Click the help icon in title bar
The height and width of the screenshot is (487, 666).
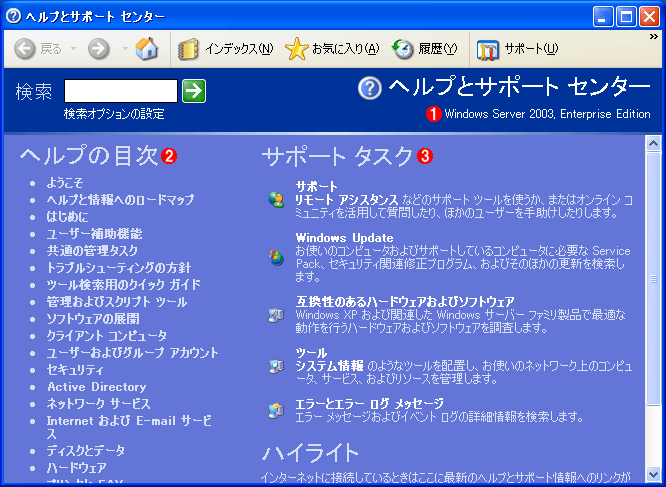(x=14, y=16)
